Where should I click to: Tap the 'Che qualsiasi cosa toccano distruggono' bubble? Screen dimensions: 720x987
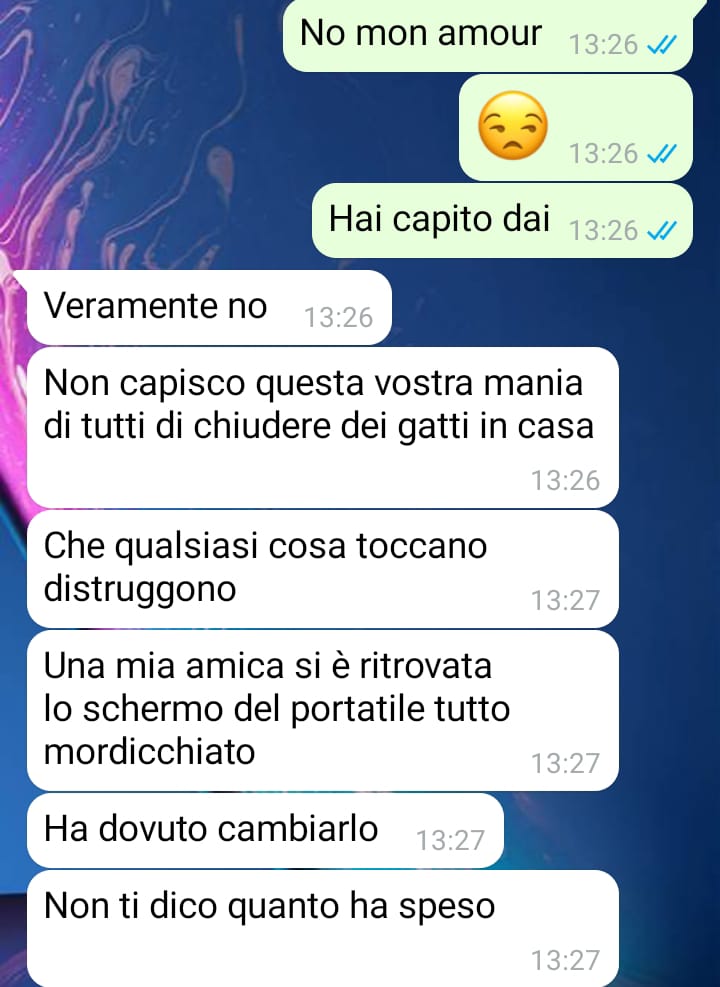[322, 569]
